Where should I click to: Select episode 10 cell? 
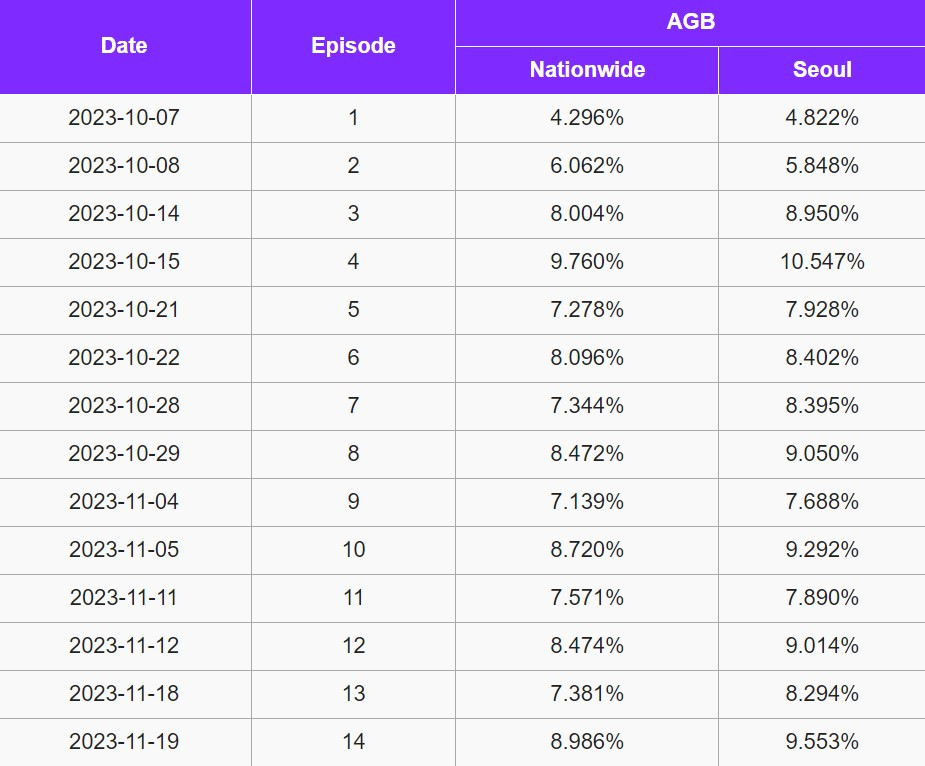353,550
